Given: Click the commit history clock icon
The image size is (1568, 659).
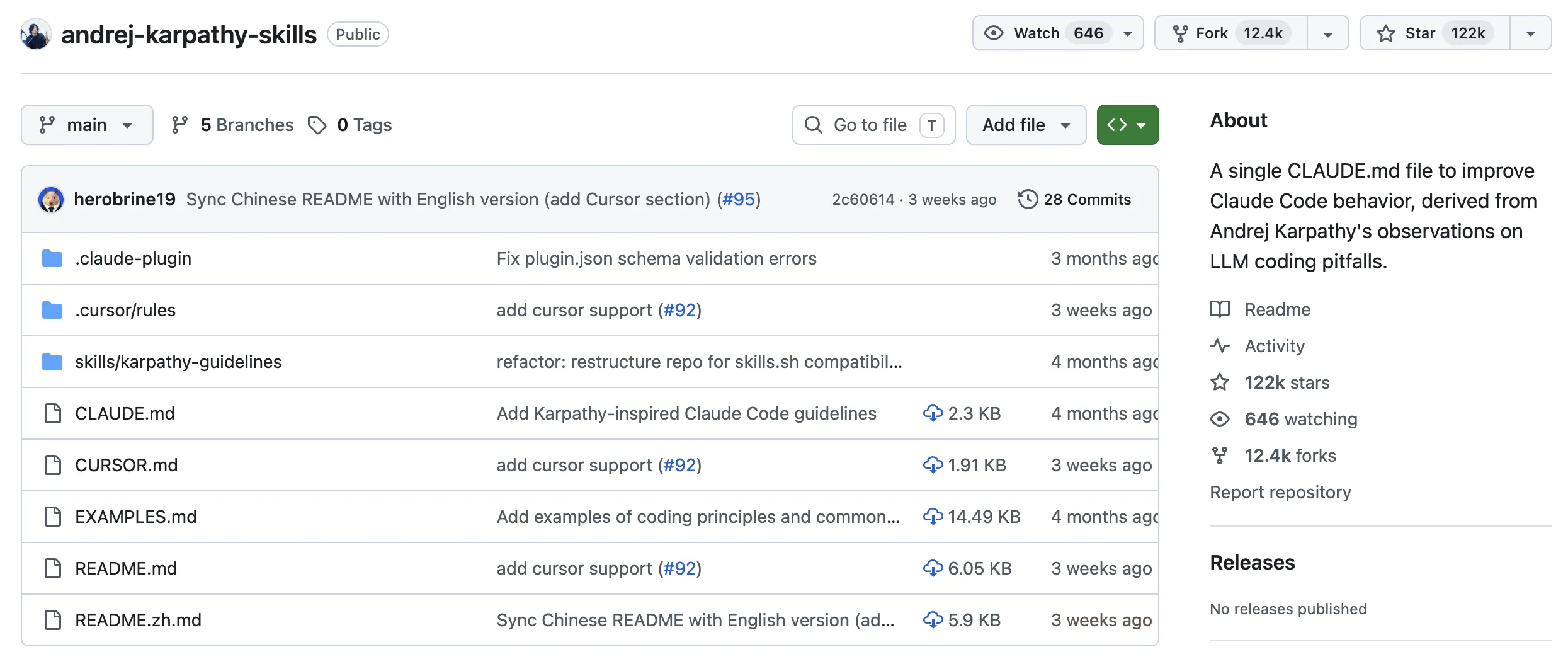Looking at the screenshot, I should coord(1028,199).
